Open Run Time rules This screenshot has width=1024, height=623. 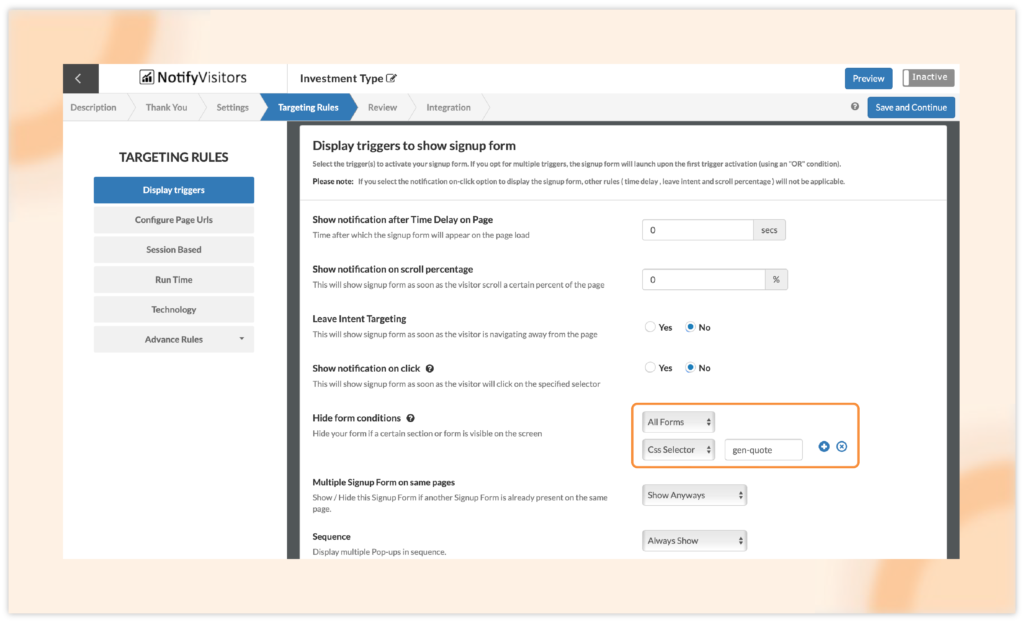[x=174, y=280]
